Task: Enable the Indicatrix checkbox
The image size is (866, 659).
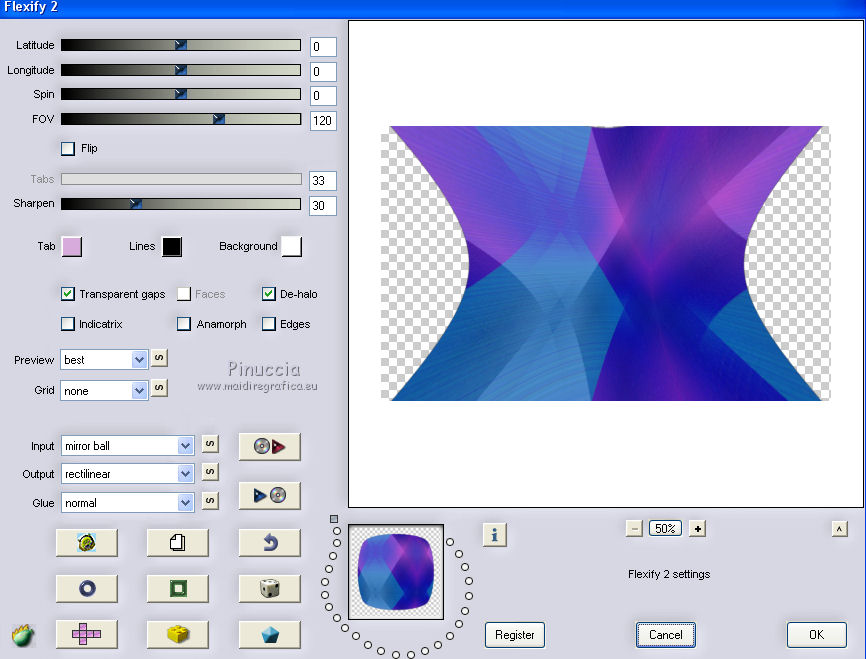Action: [x=68, y=324]
